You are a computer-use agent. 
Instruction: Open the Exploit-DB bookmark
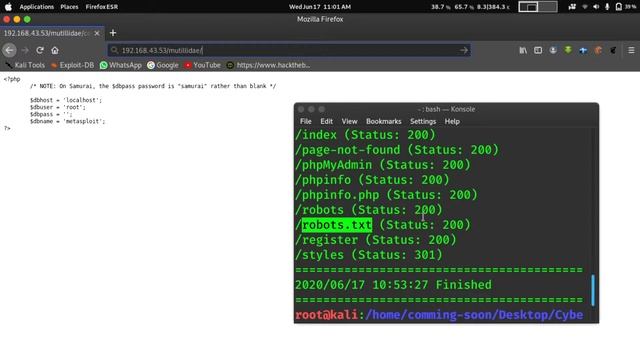click(x=72, y=65)
